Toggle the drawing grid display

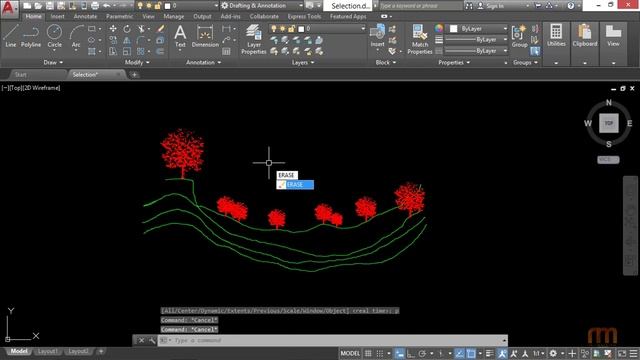(368, 353)
